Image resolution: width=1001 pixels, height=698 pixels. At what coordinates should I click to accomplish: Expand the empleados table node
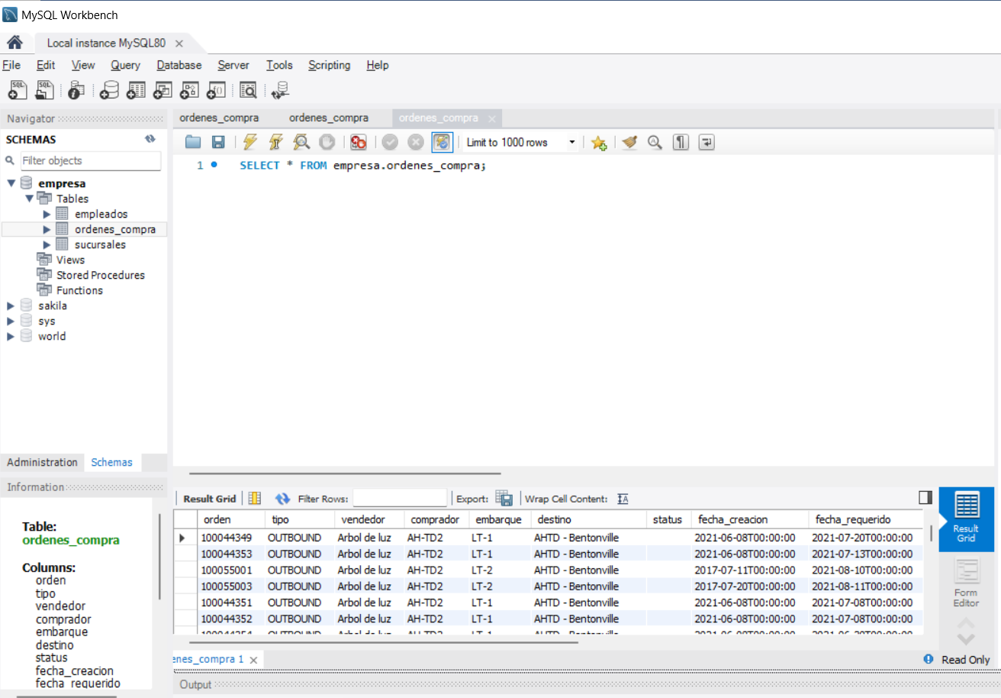47,214
